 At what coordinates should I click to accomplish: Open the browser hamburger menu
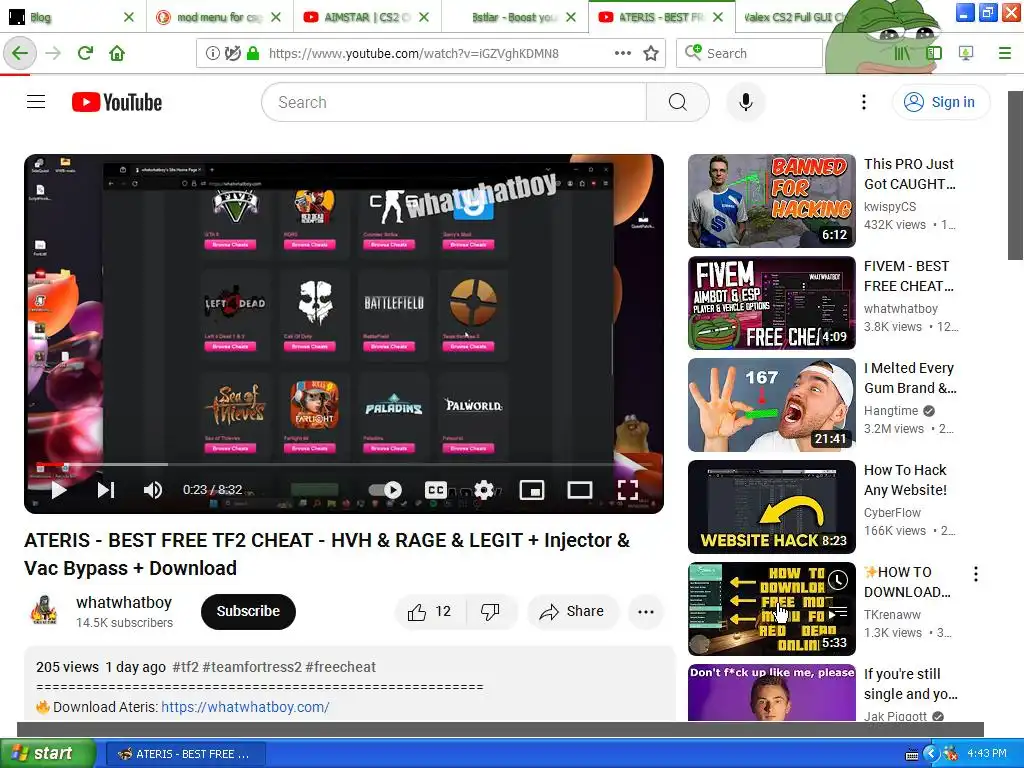click(x=1004, y=53)
